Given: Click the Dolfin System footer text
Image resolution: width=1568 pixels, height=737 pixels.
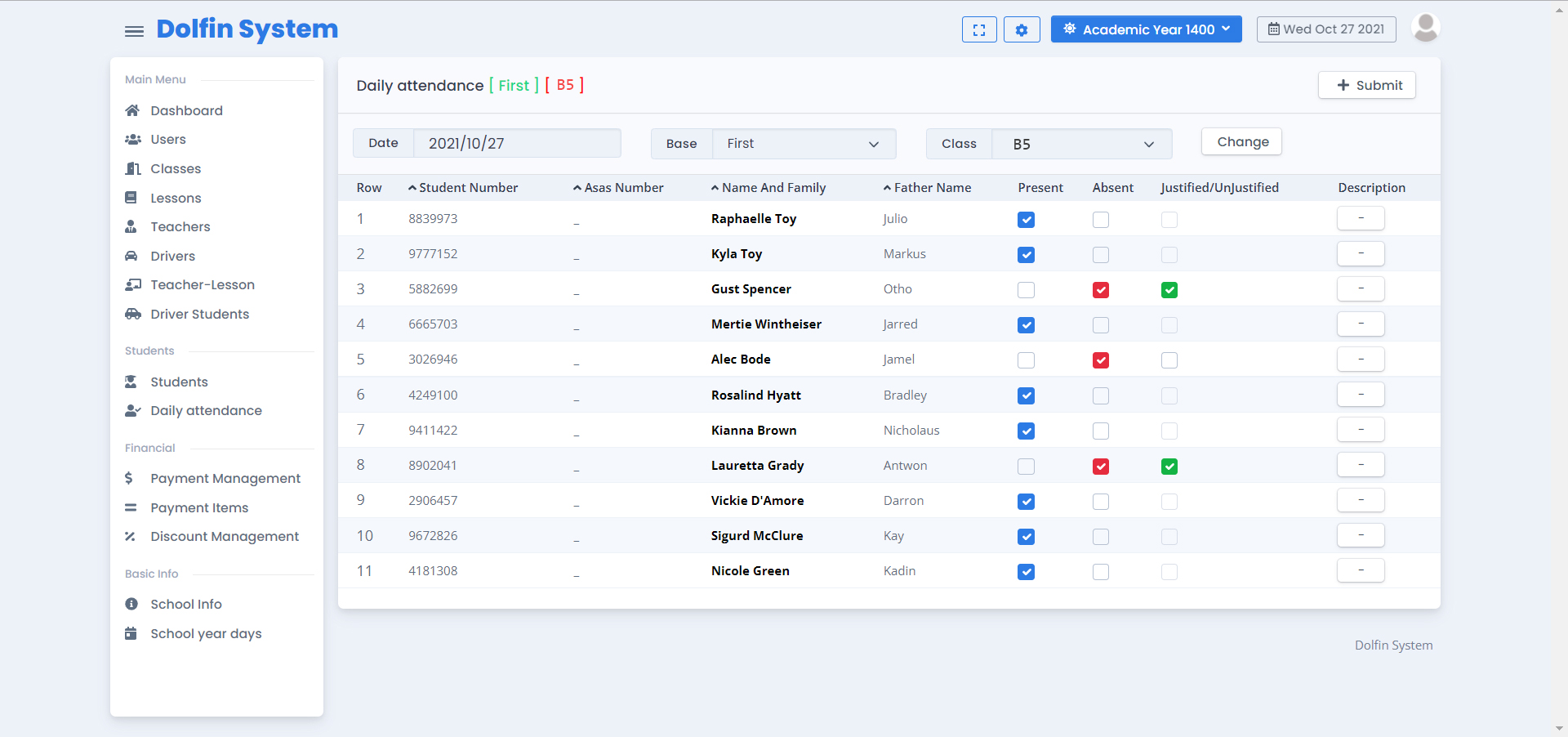Looking at the screenshot, I should [1393, 645].
